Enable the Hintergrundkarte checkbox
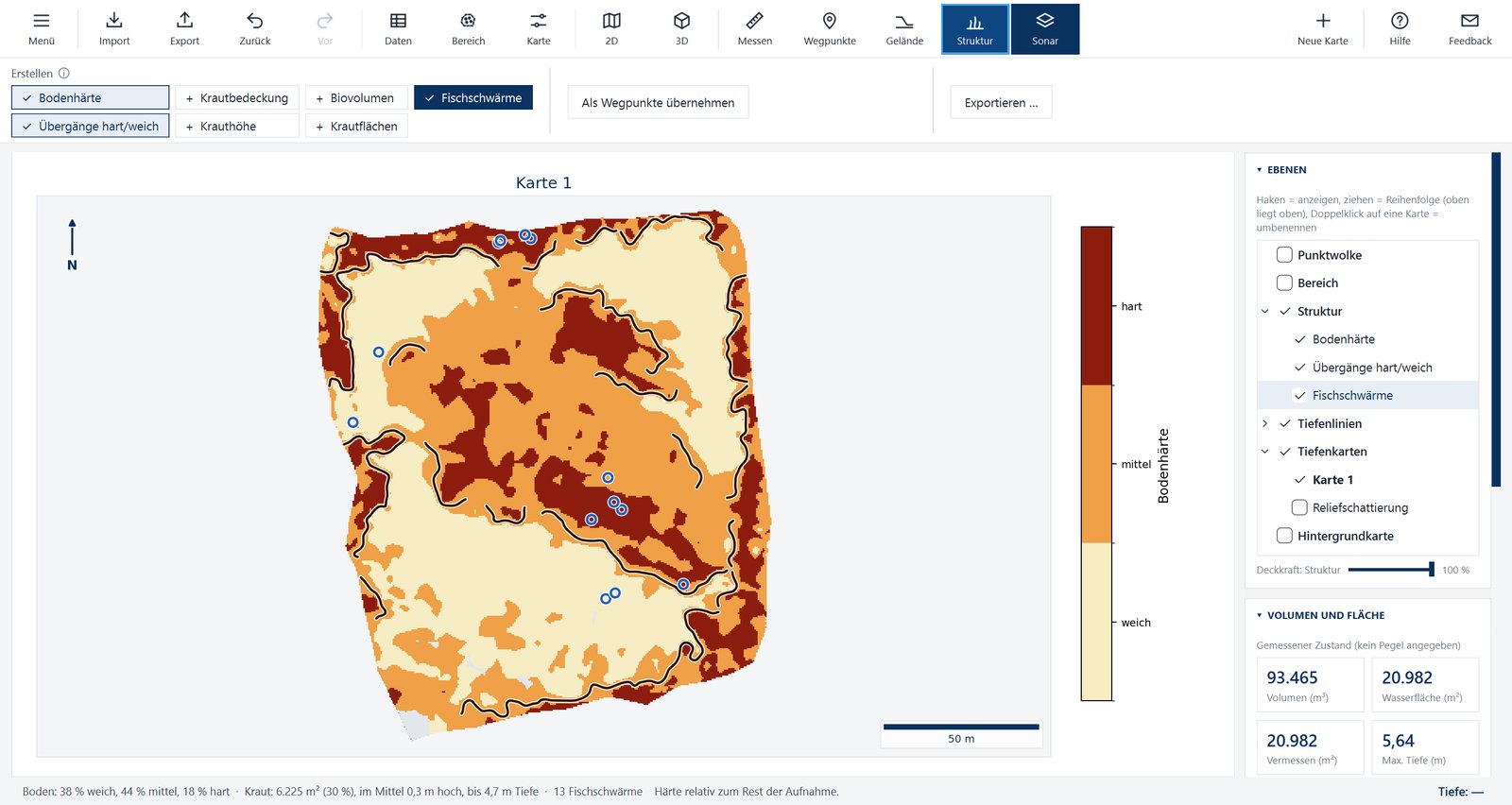 click(x=1284, y=536)
